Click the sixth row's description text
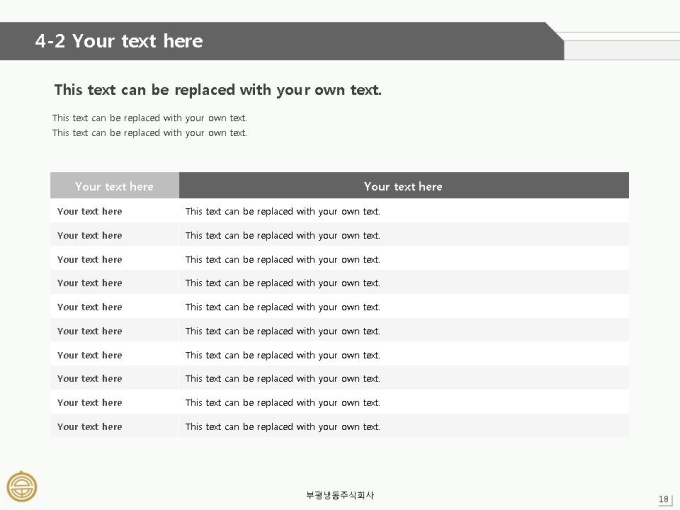The image size is (680, 510). point(283,331)
